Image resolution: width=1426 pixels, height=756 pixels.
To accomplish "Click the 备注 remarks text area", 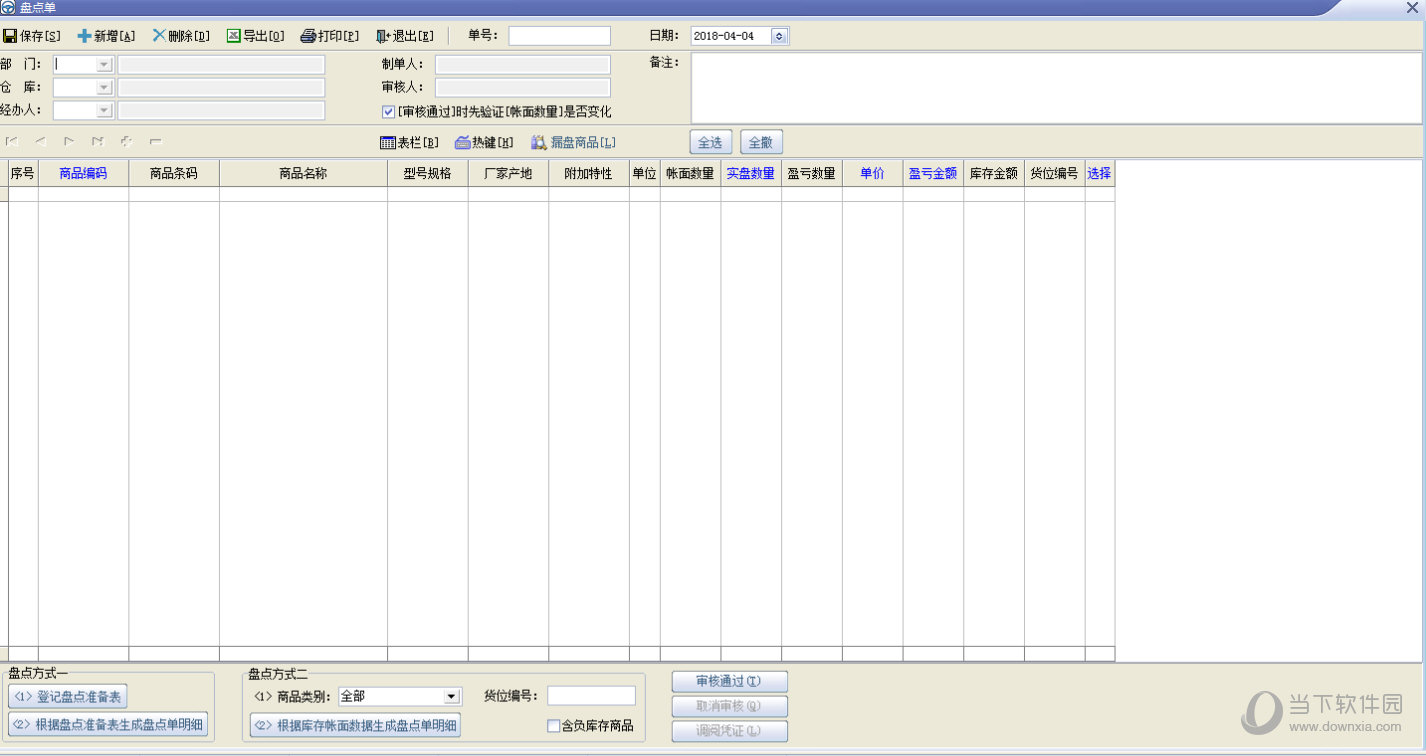I will pos(1056,87).
